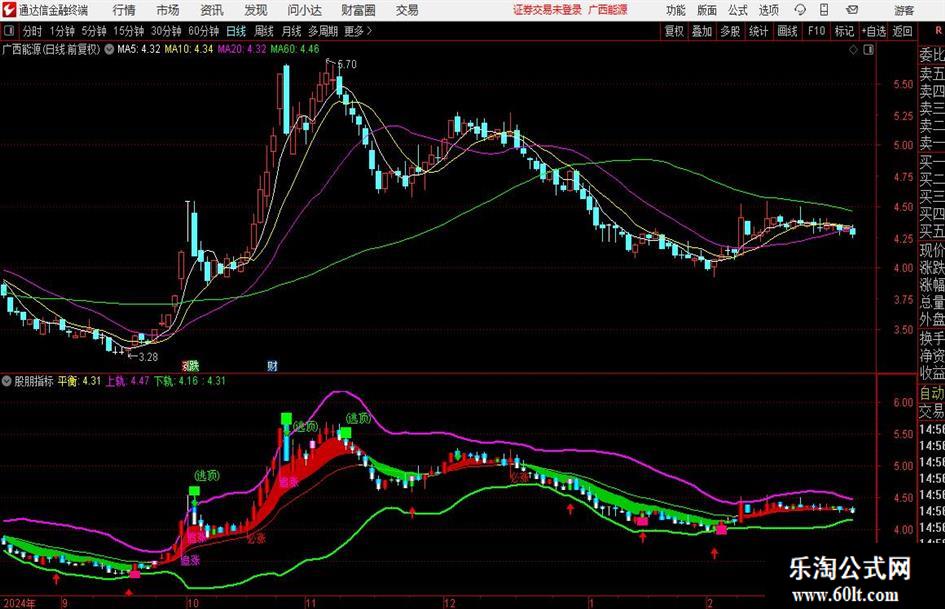Open the F10 company info button
Viewport: 945px width, 609px height.
(x=817, y=31)
